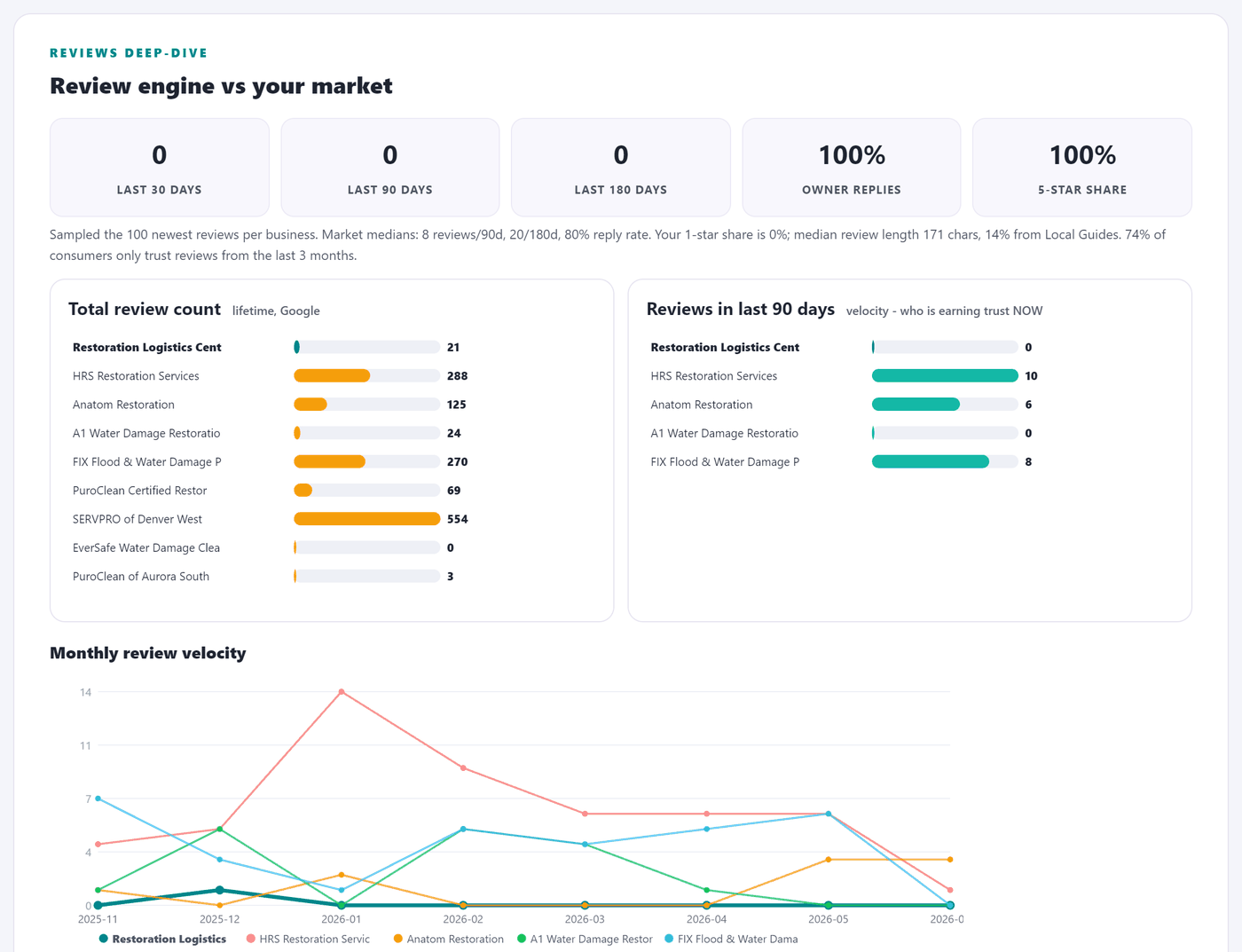
Task: Click the Last 30 Days stat card
Action: pyautogui.click(x=160, y=168)
